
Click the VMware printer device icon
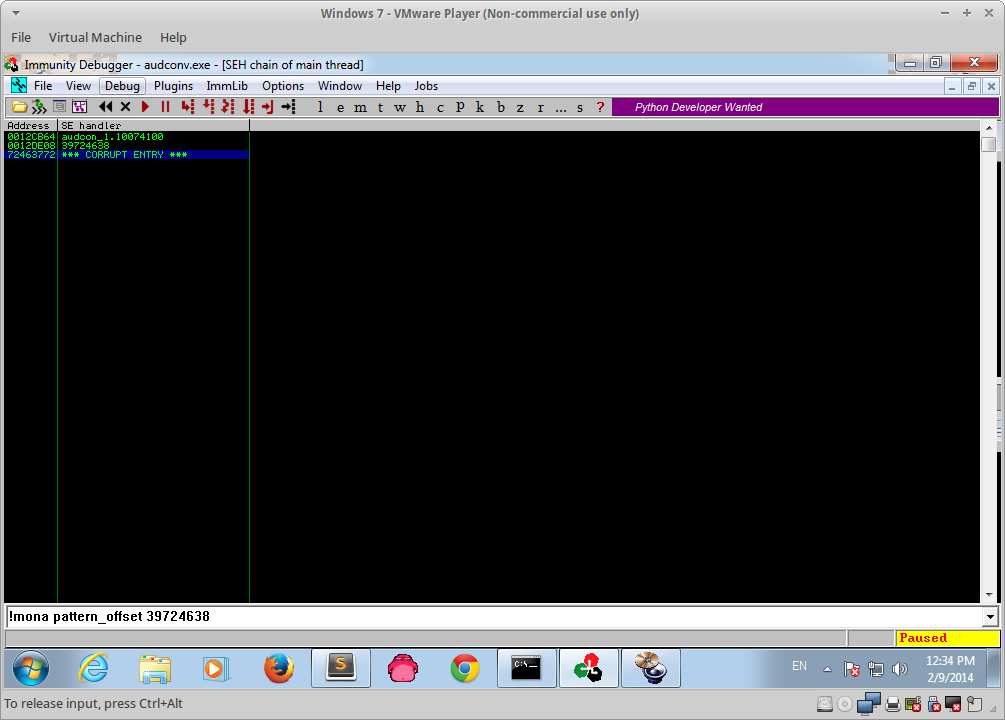(892, 705)
